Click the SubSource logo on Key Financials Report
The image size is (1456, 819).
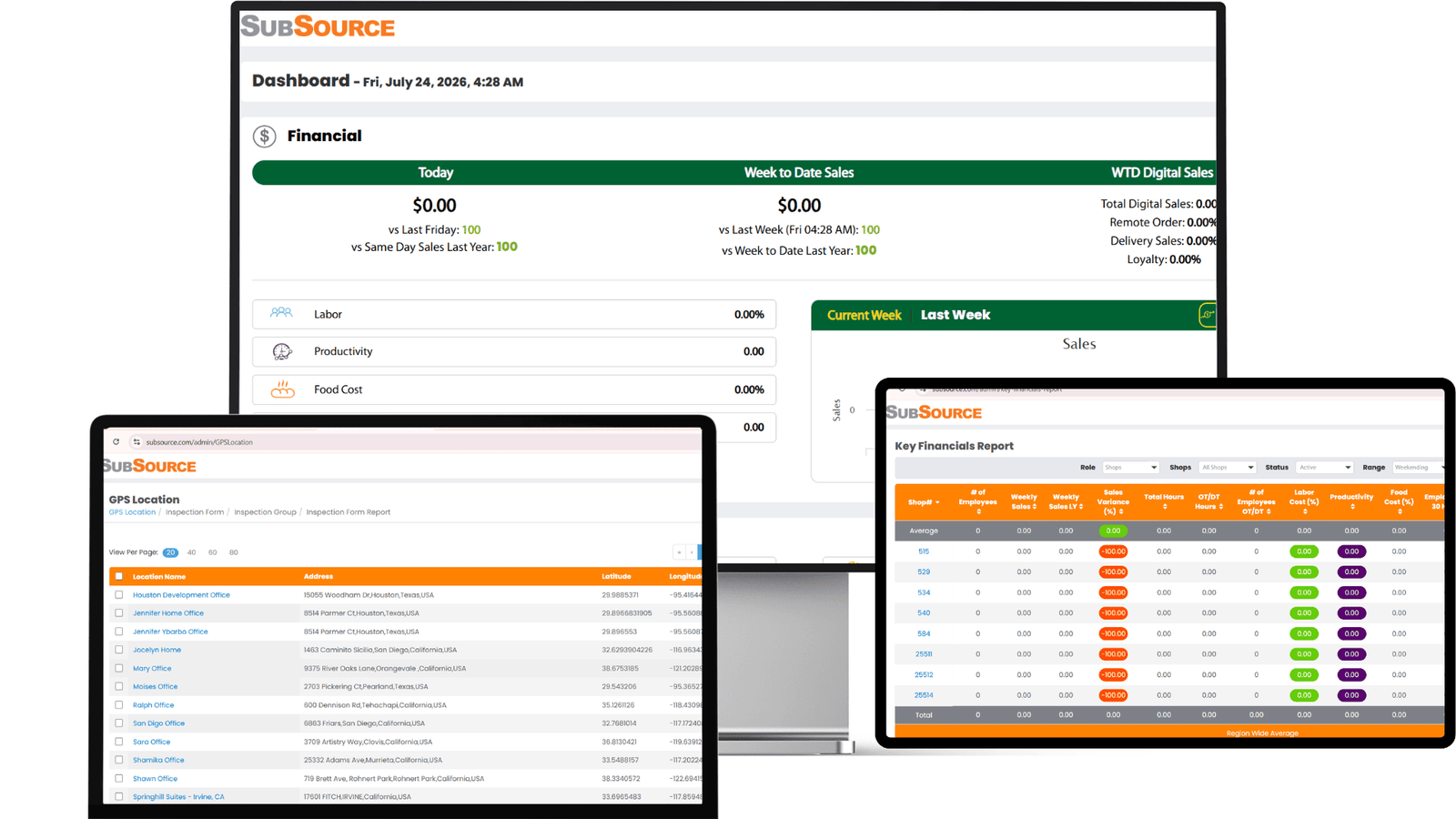click(x=935, y=412)
